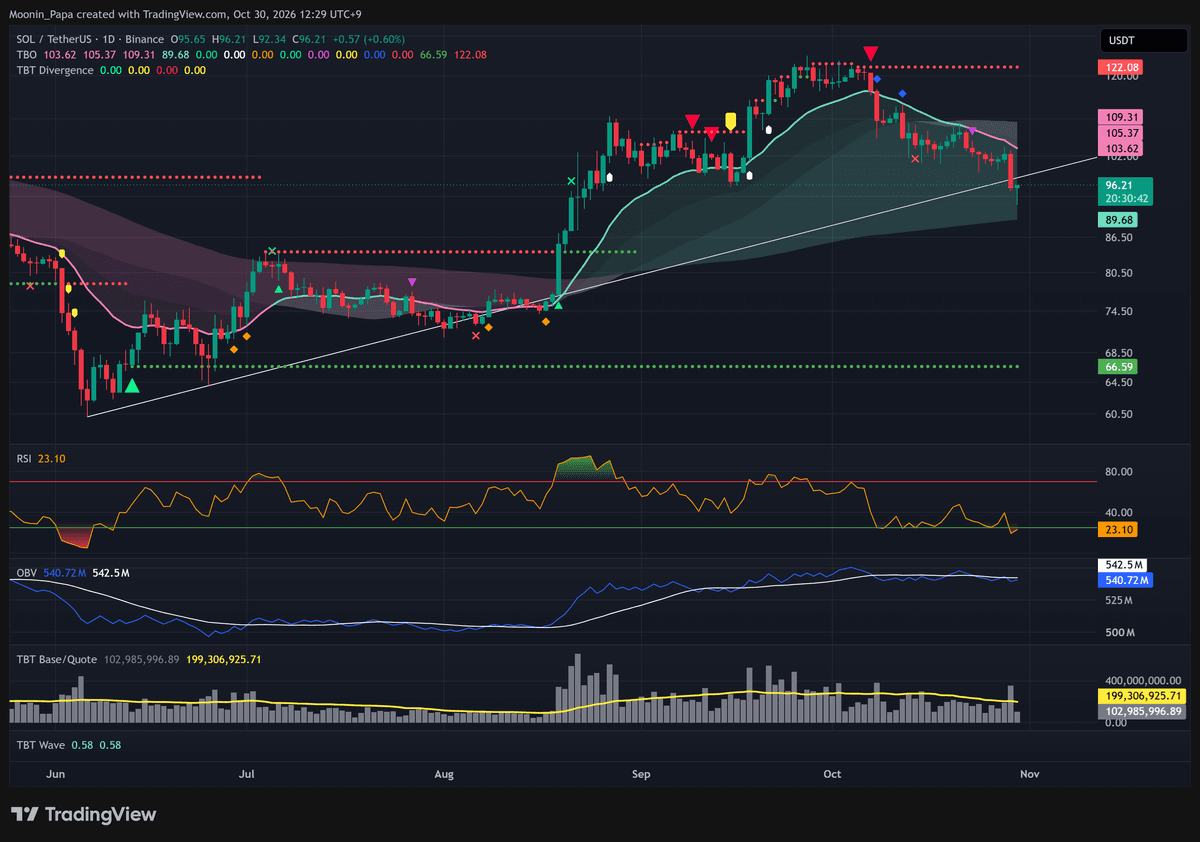
Task: Click the TBT Wave pane legend
Action: click(42, 745)
